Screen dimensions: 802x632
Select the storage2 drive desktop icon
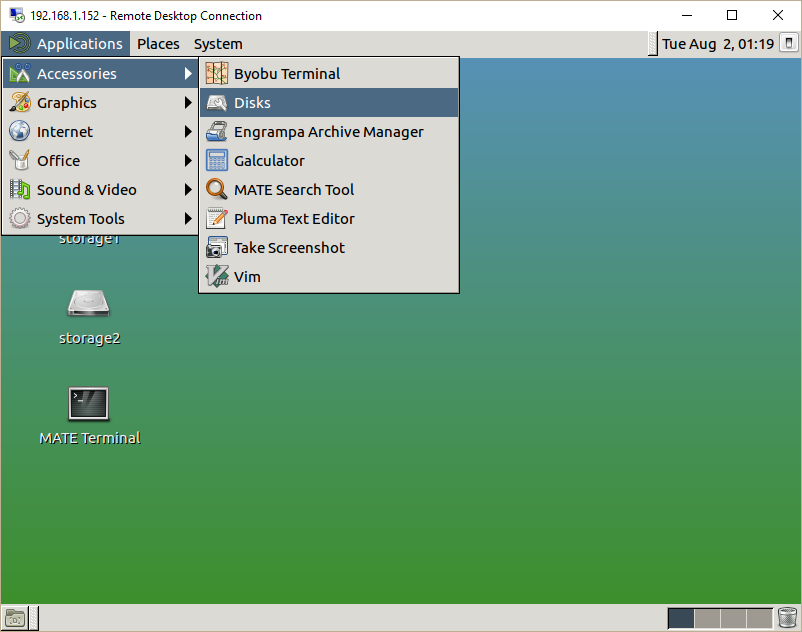point(88,304)
